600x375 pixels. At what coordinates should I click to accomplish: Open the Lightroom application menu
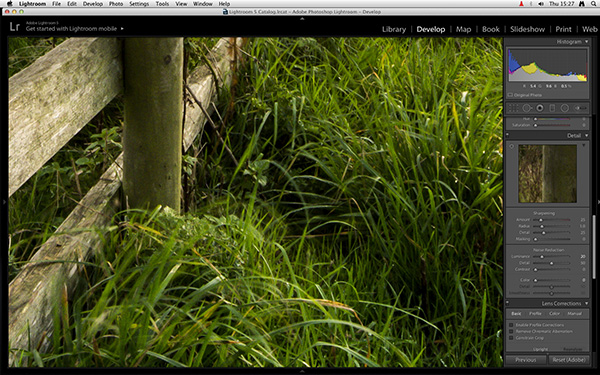(x=32, y=3)
